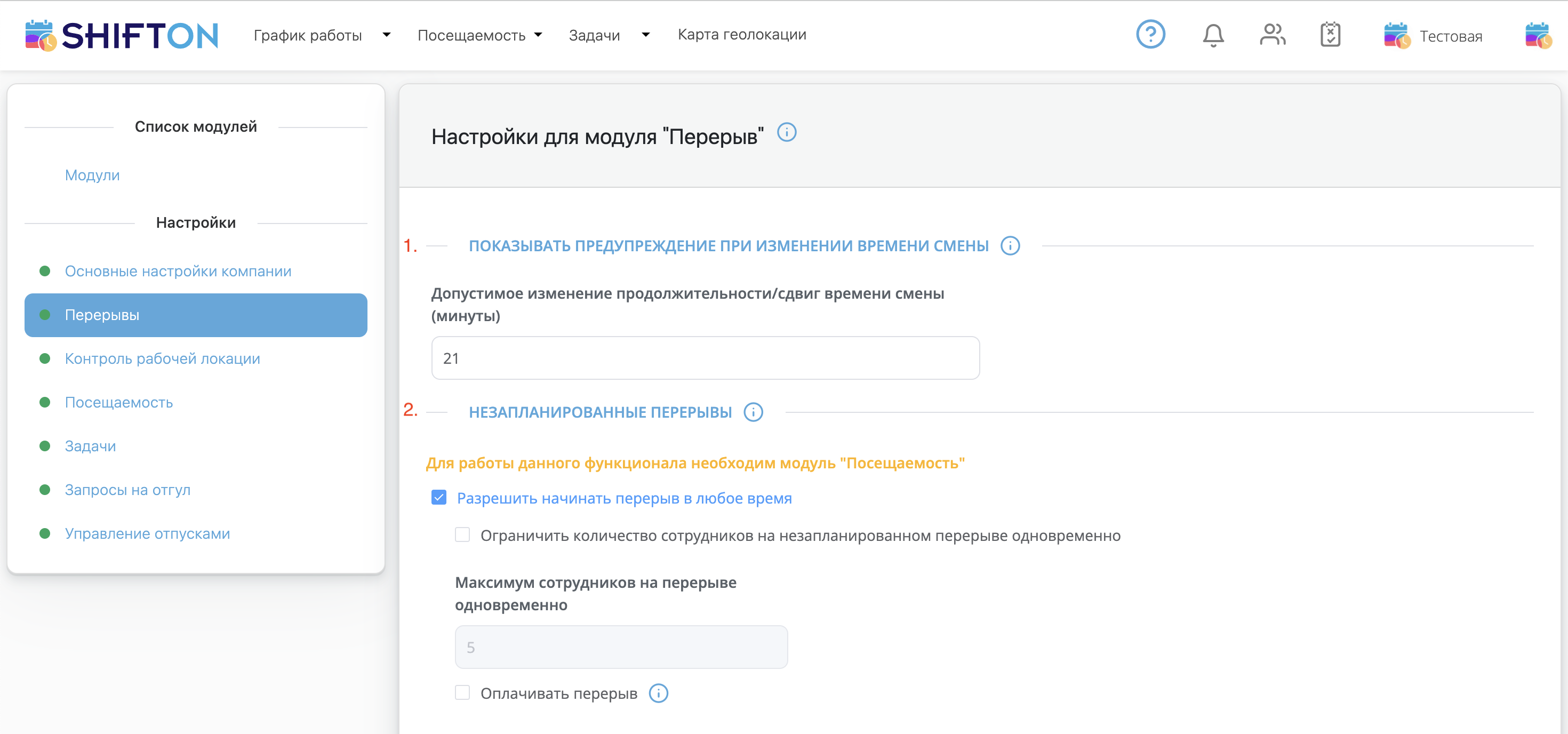The height and width of the screenshot is (734, 1568).
Task: Open the help question mark icon
Action: [1150, 34]
